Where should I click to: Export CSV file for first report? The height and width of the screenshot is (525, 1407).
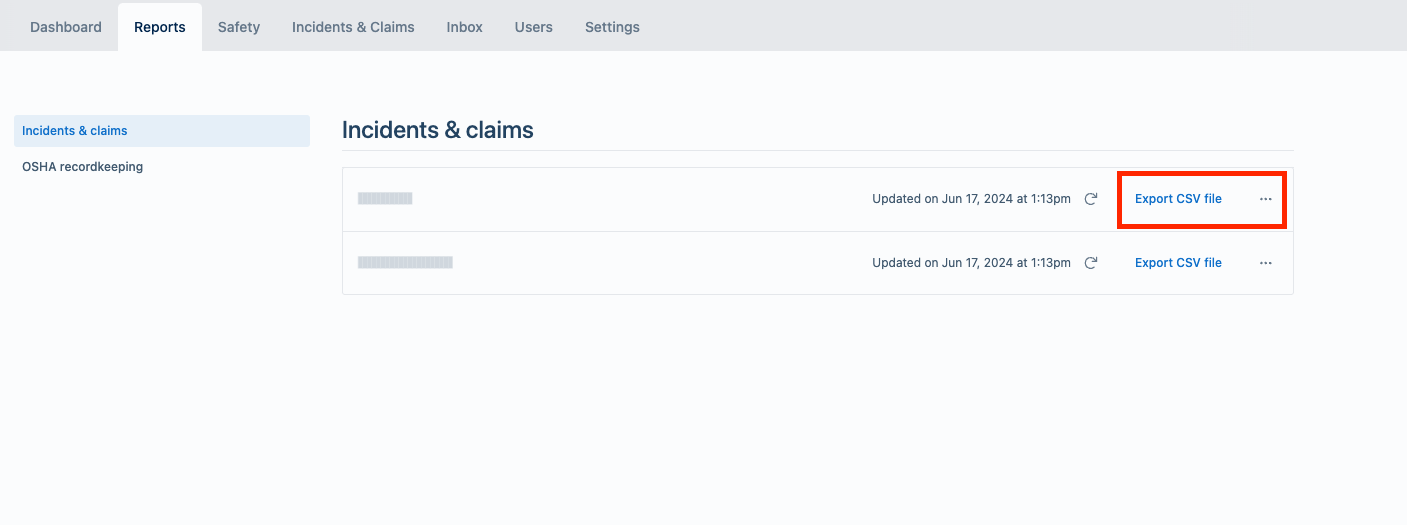pos(1178,199)
